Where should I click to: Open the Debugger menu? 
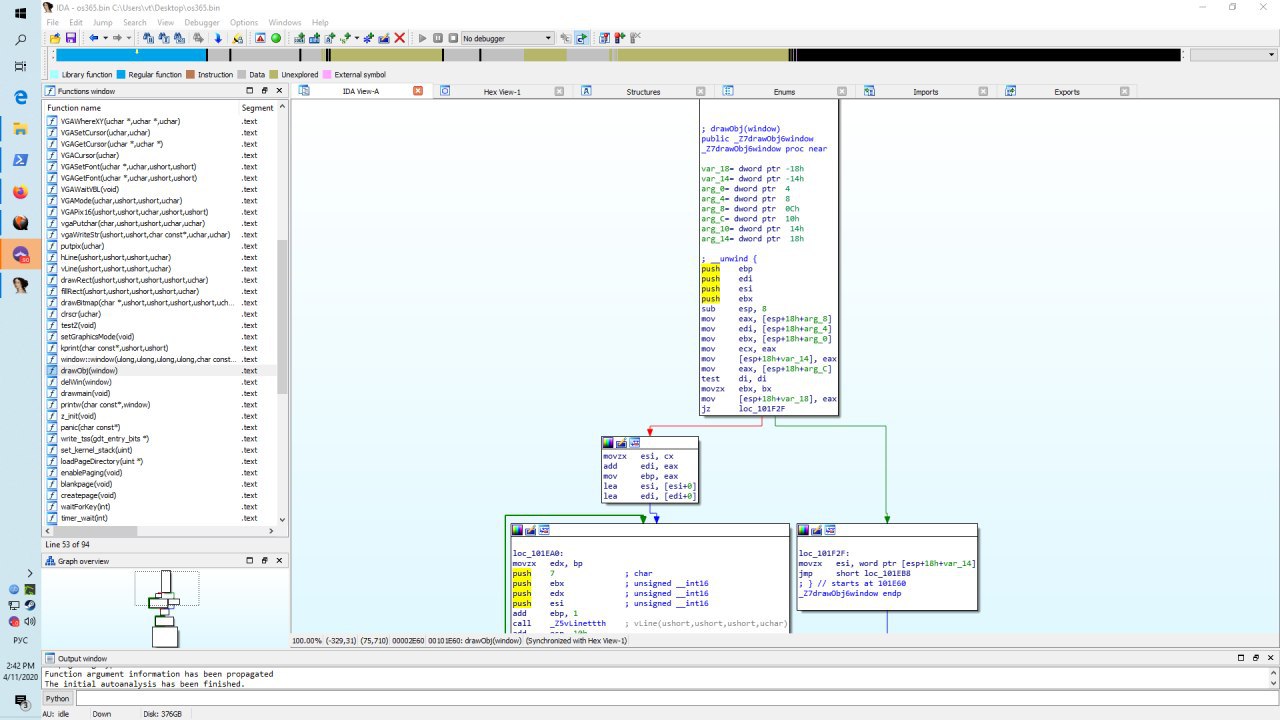pos(201,22)
